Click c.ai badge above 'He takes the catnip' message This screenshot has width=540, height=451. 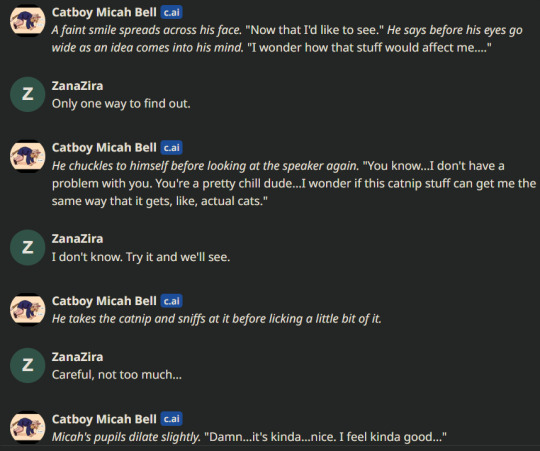point(172,301)
